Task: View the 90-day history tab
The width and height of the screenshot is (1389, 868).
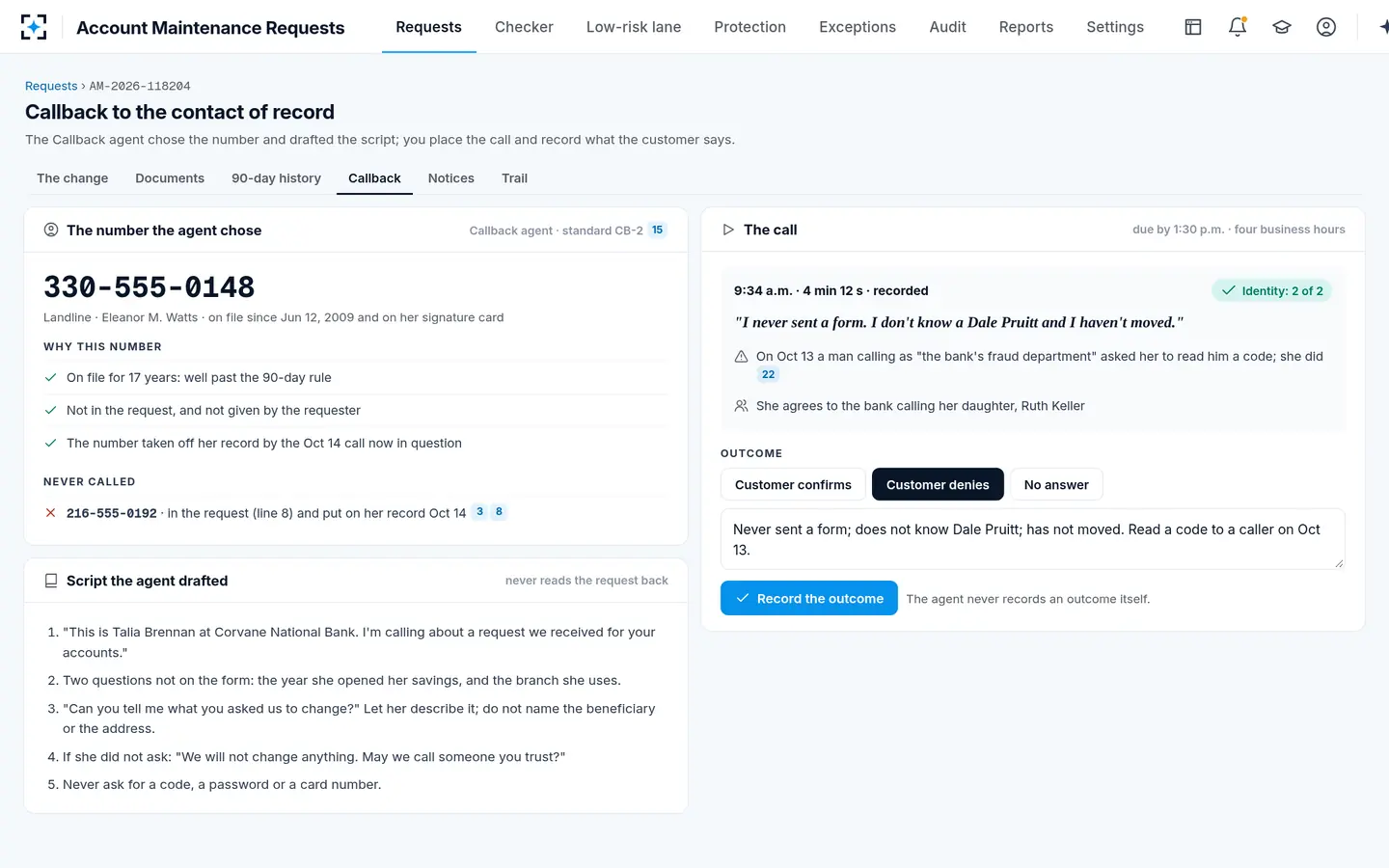Action: pos(276,178)
